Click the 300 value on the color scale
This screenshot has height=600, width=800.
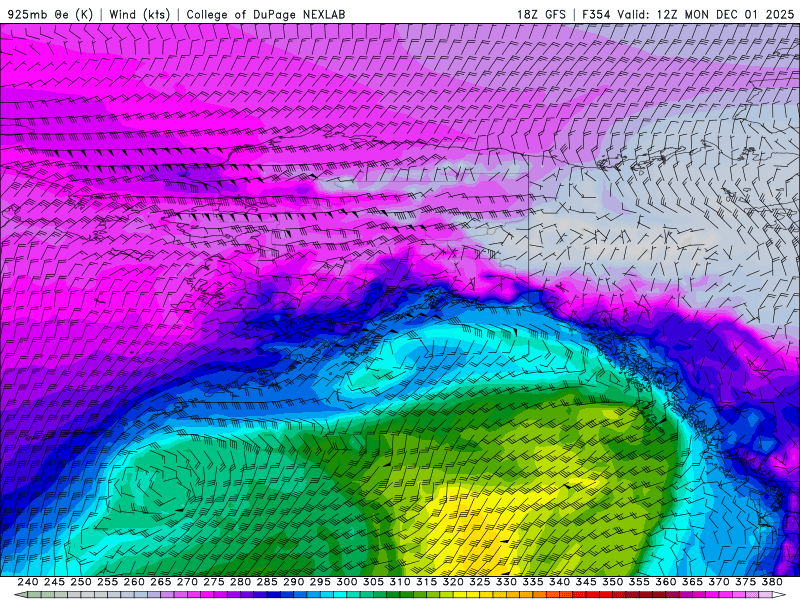[346, 582]
